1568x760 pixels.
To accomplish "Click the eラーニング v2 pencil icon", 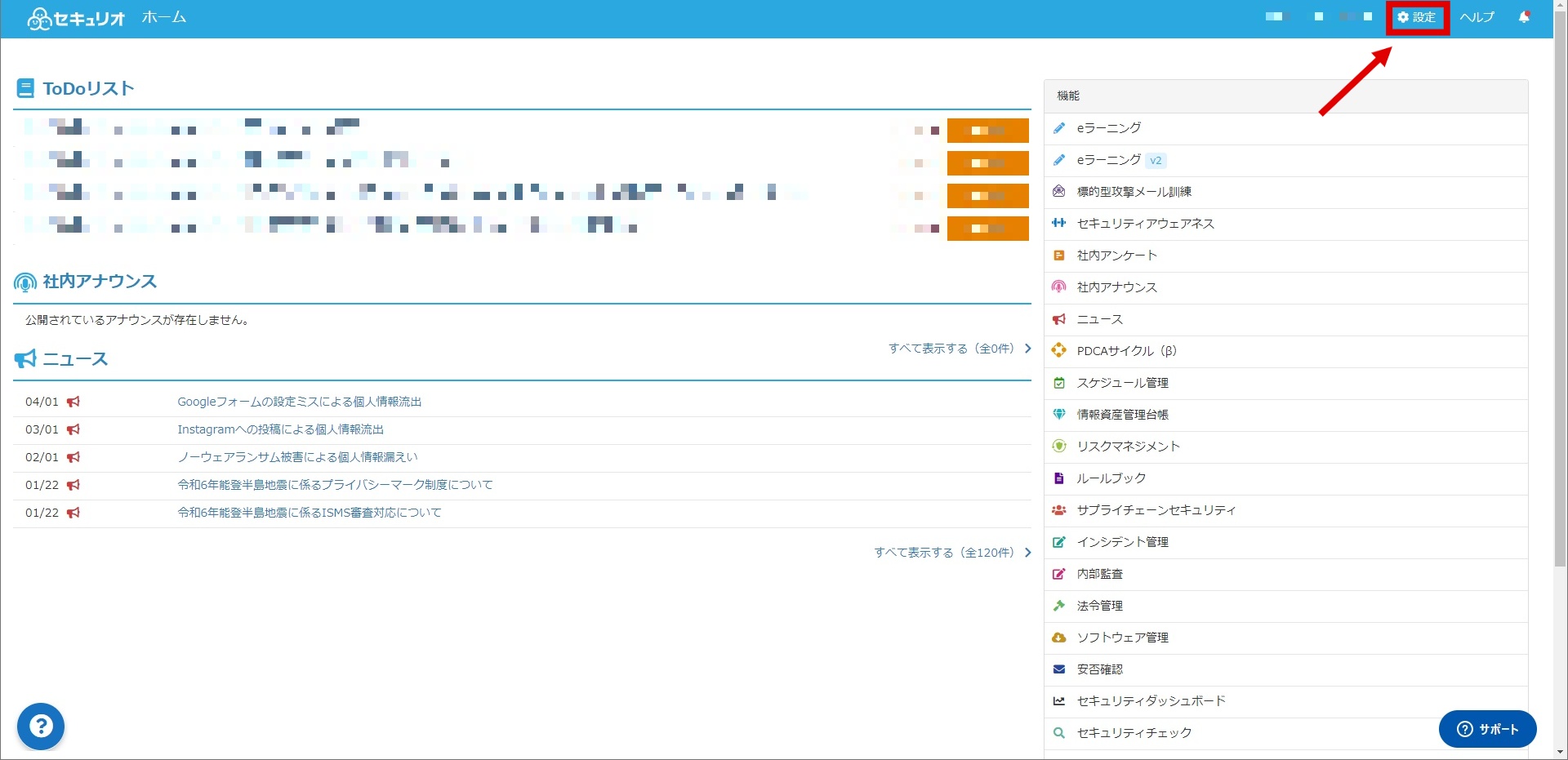I will pyautogui.click(x=1059, y=160).
